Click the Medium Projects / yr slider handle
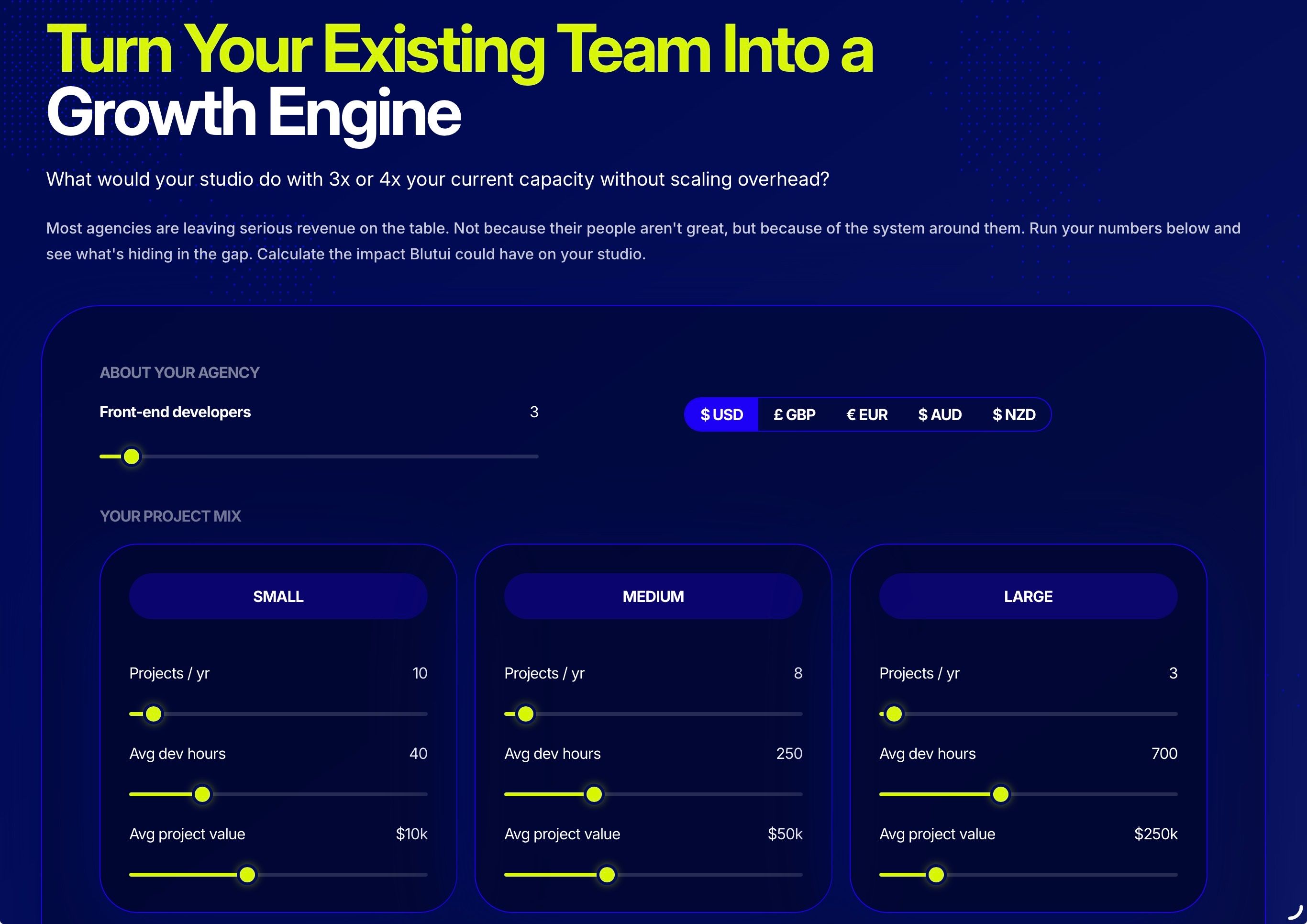This screenshot has height=924, width=1307. [525, 713]
